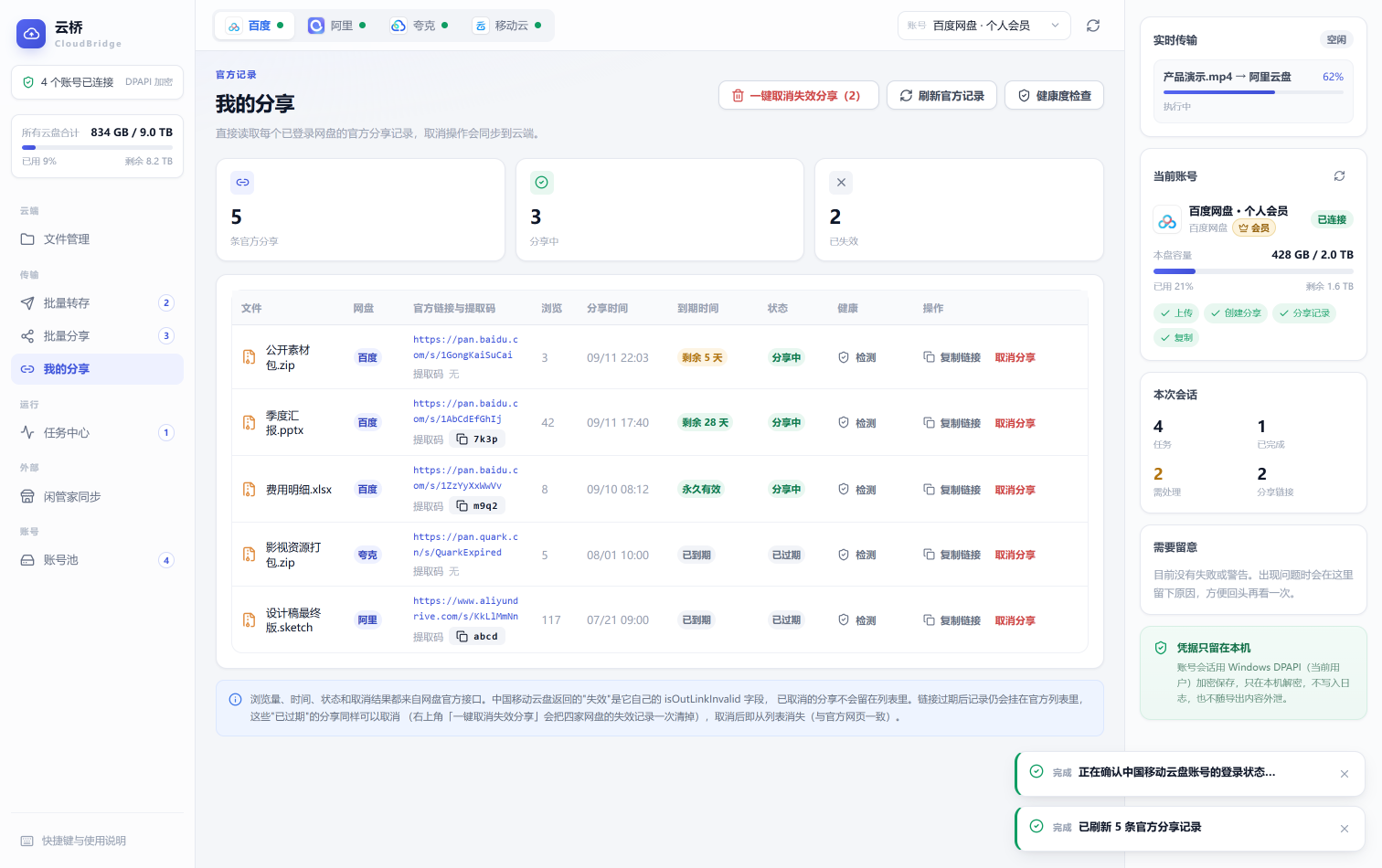This screenshot has height=868, width=1382.
Task: Refresh the current account panel
Action: tap(1339, 175)
